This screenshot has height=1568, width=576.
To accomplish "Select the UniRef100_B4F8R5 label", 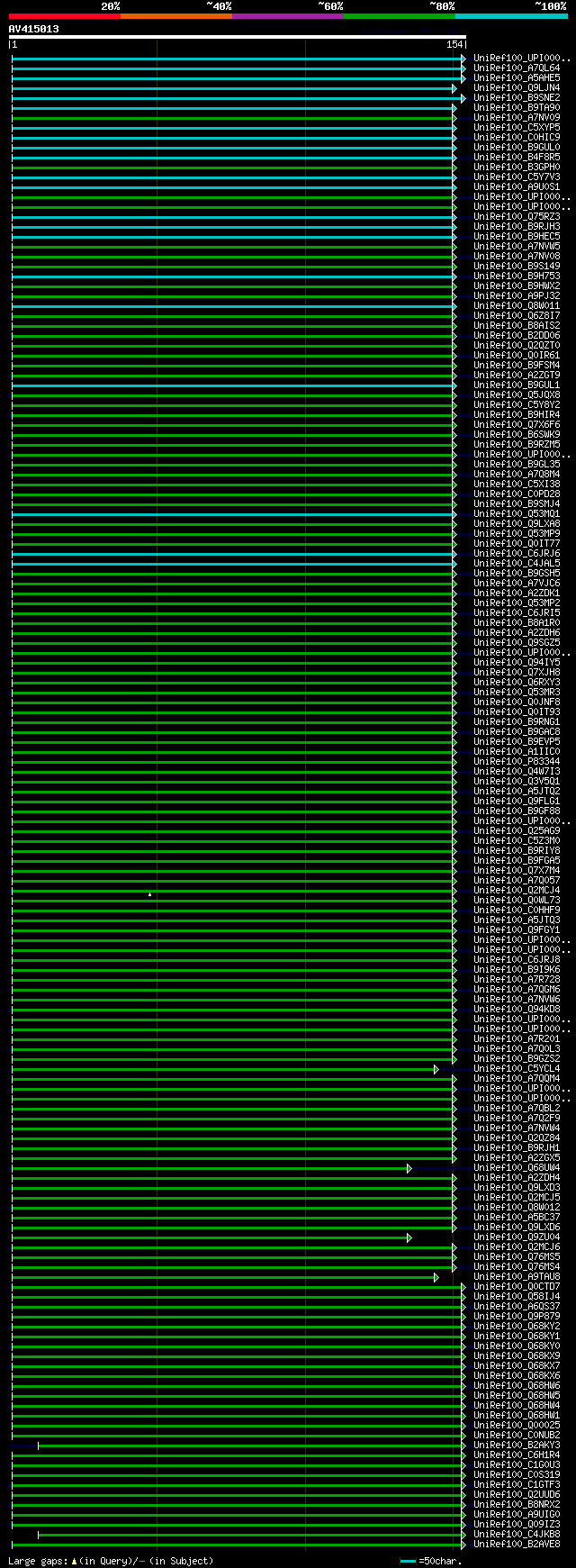I will tap(517, 158).
